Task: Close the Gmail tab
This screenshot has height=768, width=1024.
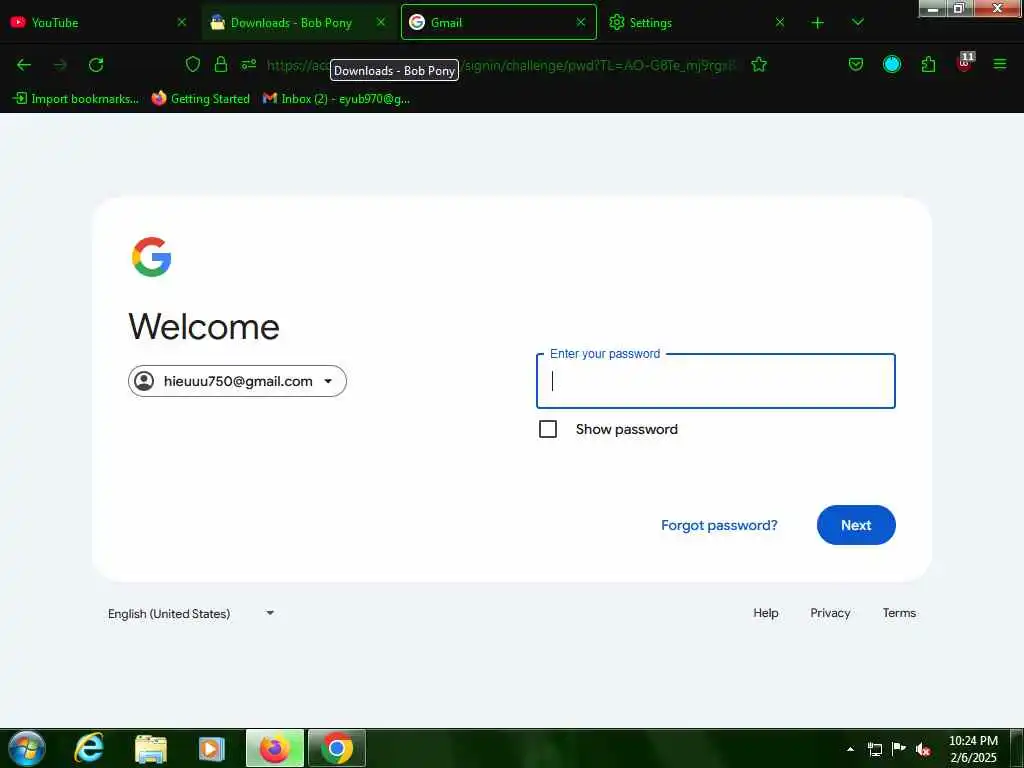Action: [x=581, y=22]
